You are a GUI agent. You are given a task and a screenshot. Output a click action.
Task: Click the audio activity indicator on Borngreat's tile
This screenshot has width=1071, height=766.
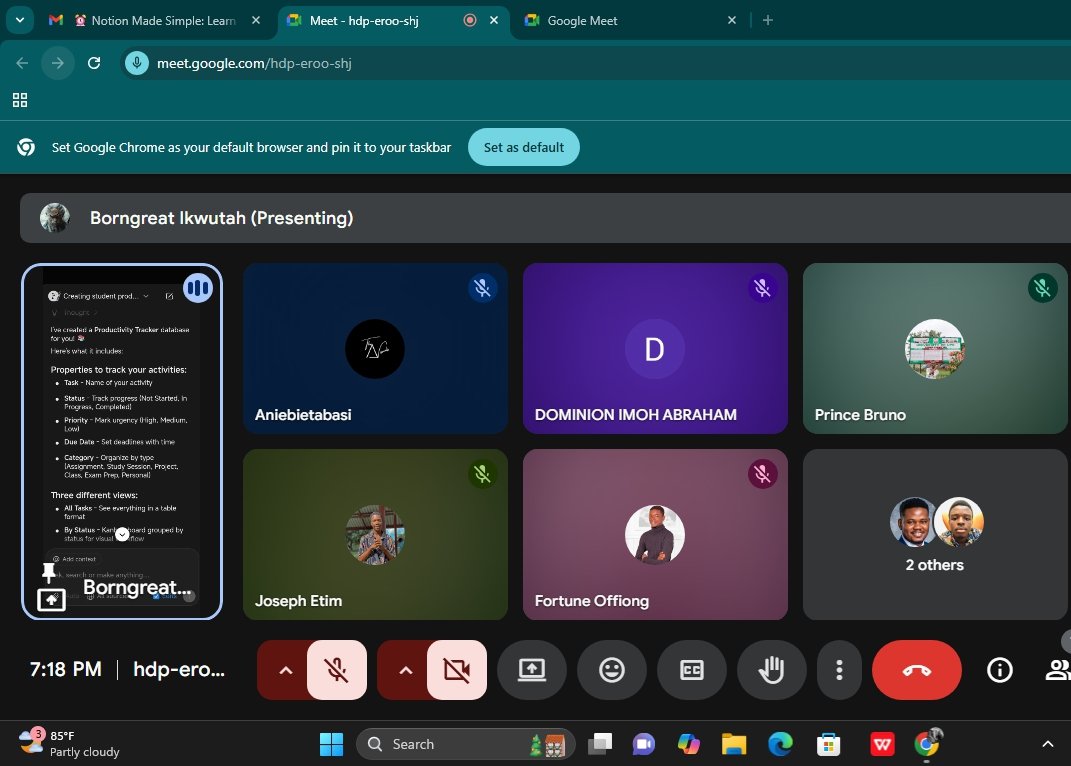point(198,287)
